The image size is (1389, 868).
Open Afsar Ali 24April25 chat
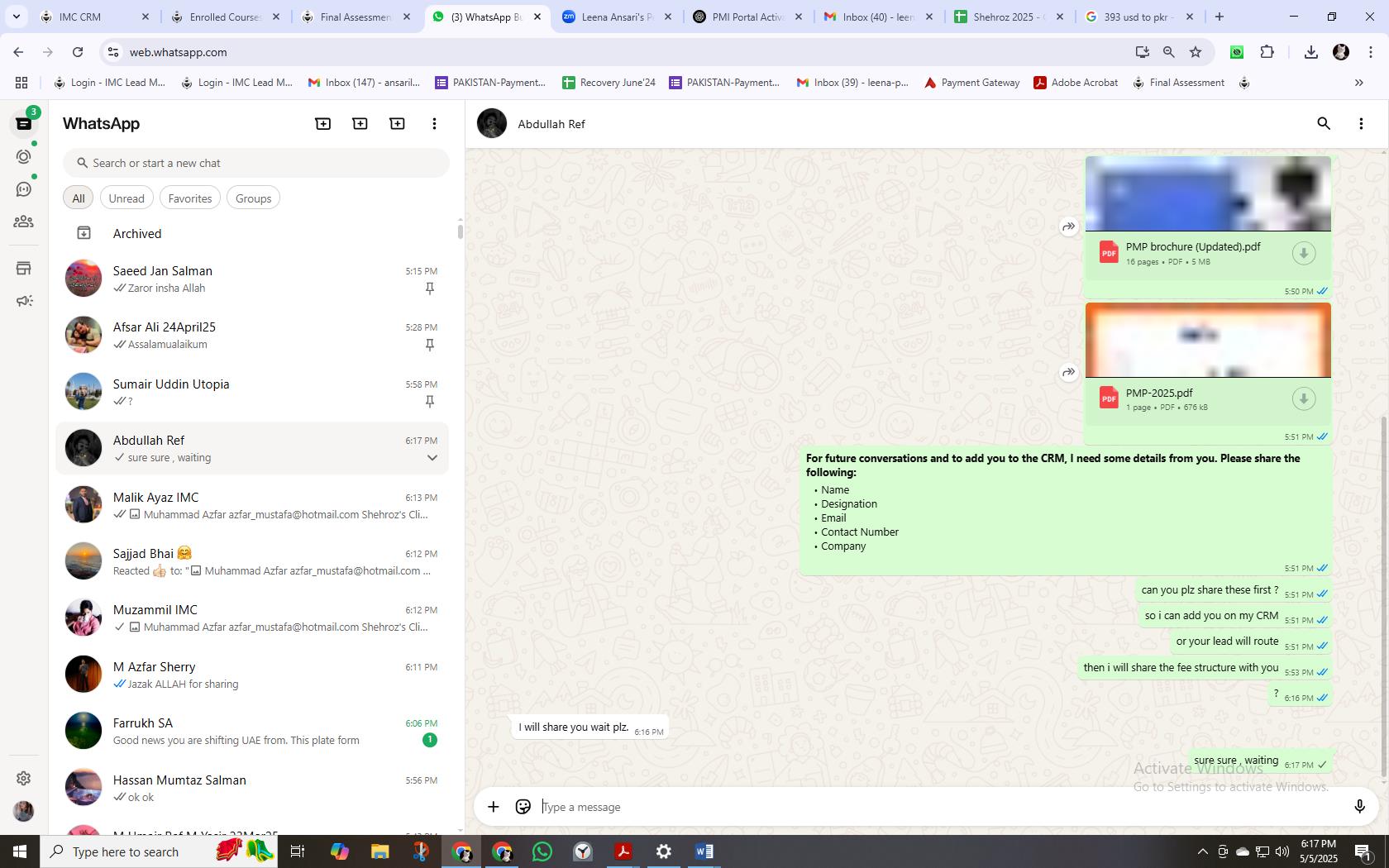(252, 336)
